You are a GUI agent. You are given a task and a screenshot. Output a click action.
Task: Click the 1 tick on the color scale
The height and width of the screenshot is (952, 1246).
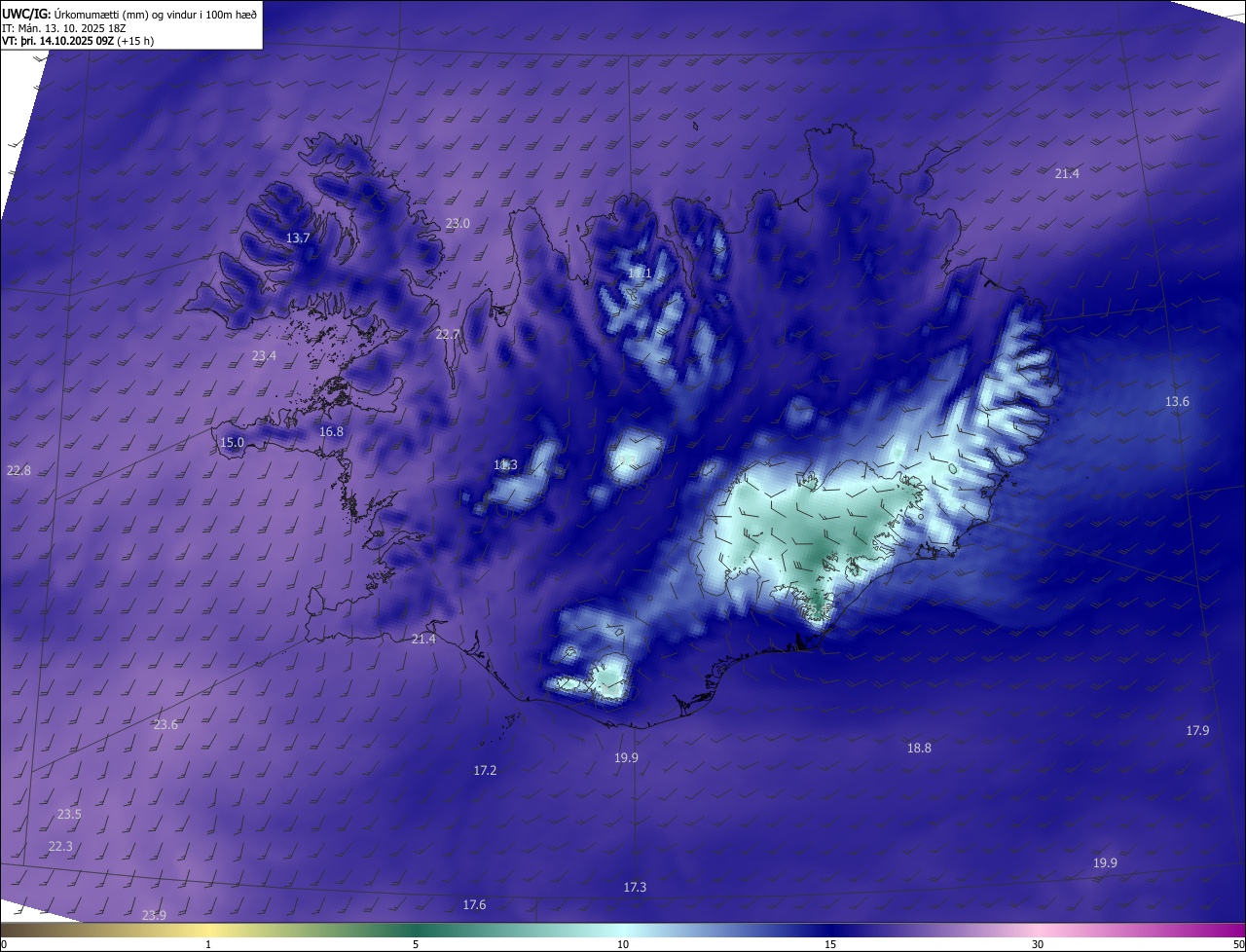208,945
